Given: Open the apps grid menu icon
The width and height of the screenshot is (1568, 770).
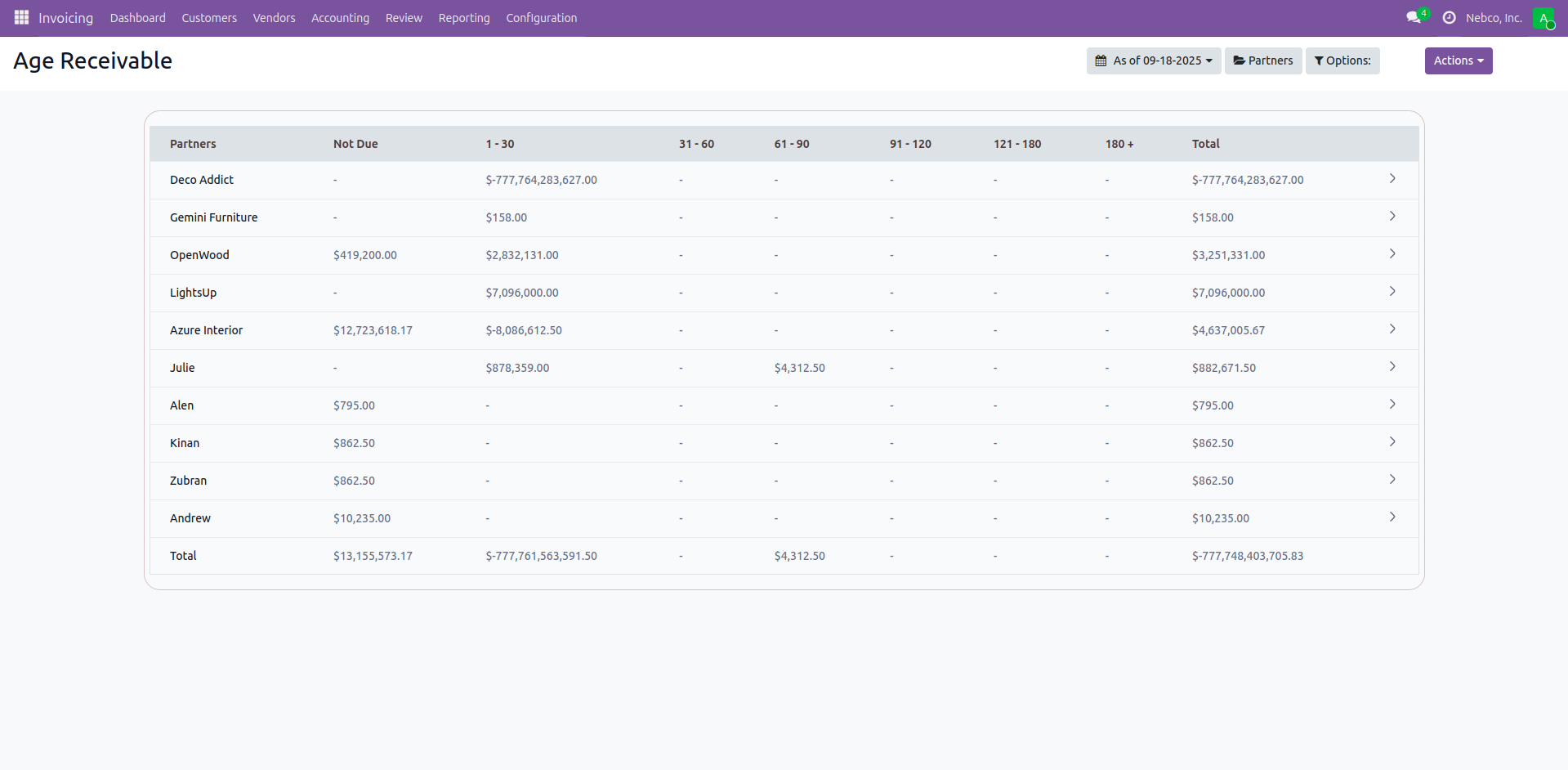Looking at the screenshot, I should [x=21, y=17].
